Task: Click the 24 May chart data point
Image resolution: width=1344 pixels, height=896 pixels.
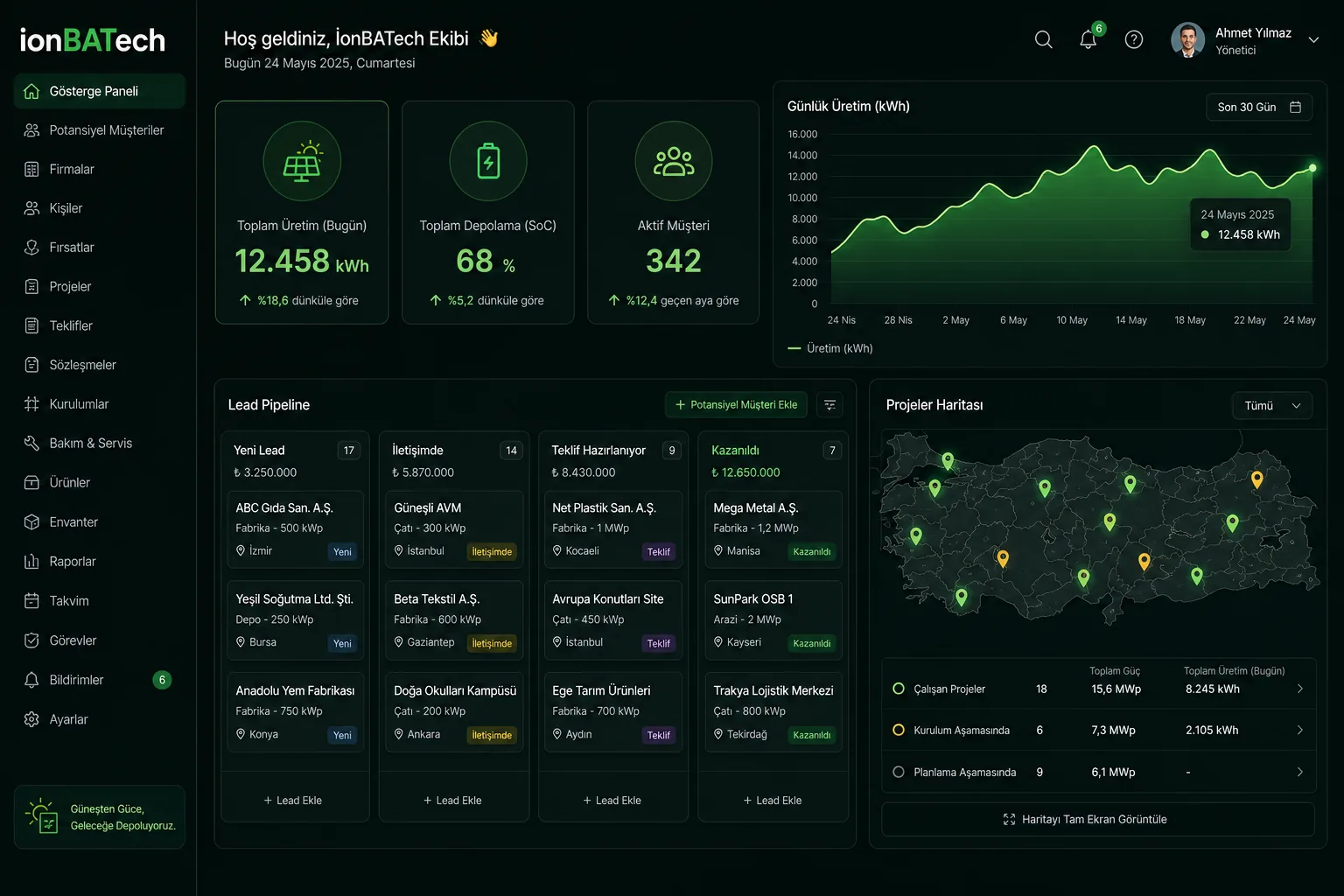Action: click(x=1312, y=168)
